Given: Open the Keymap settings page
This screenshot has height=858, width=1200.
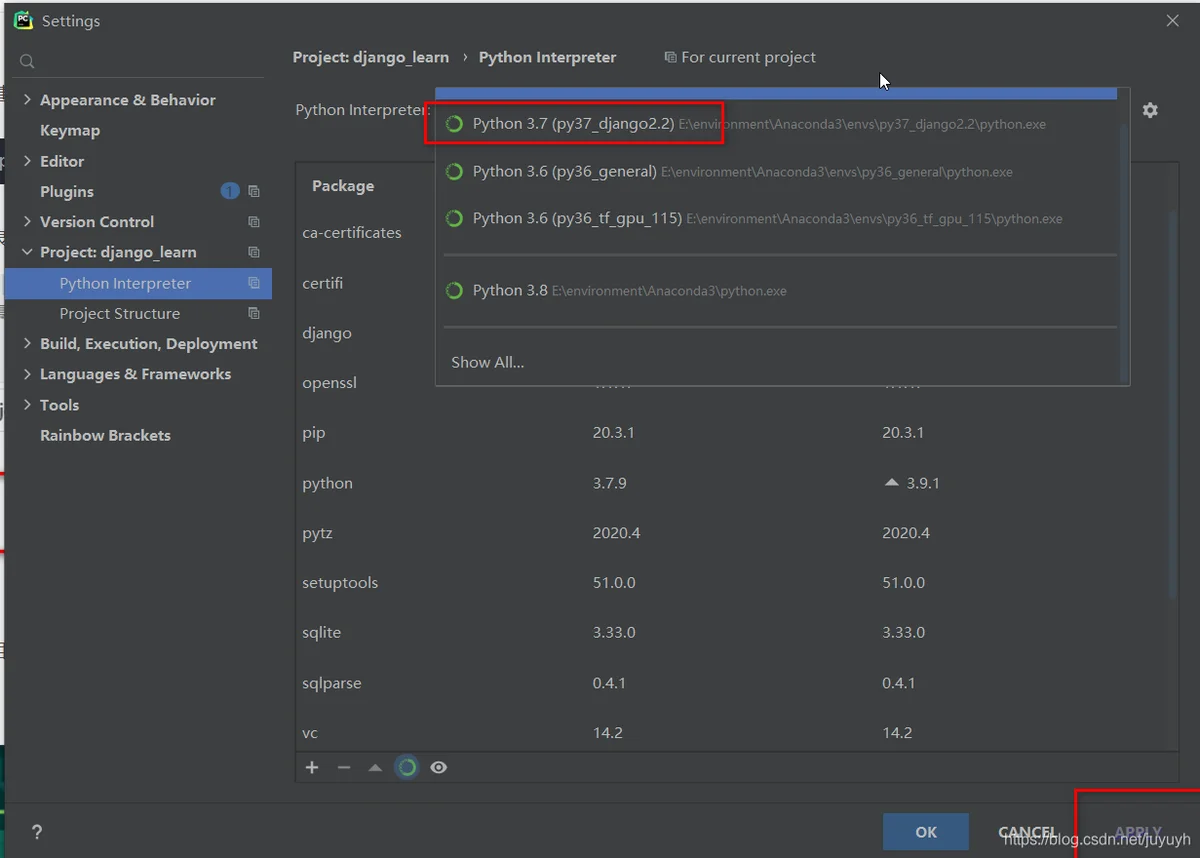Looking at the screenshot, I should 70,130.
